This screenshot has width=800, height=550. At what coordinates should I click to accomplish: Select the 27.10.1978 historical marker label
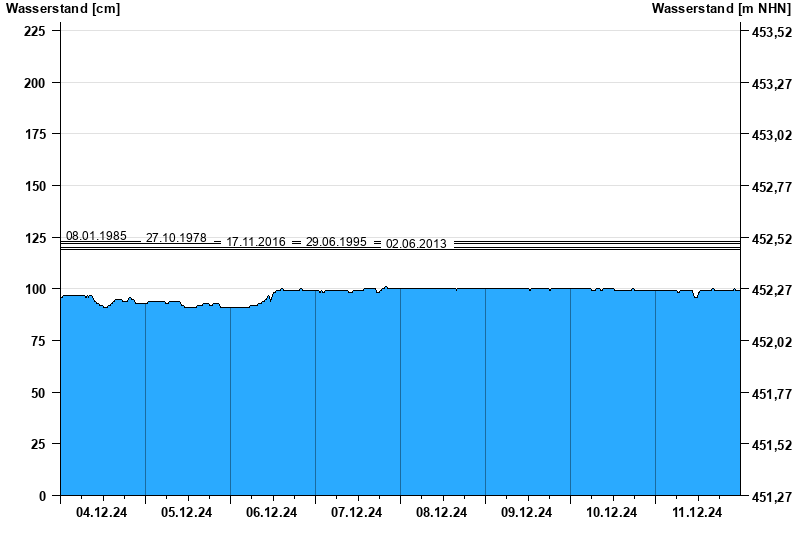(x=176, y=238)
